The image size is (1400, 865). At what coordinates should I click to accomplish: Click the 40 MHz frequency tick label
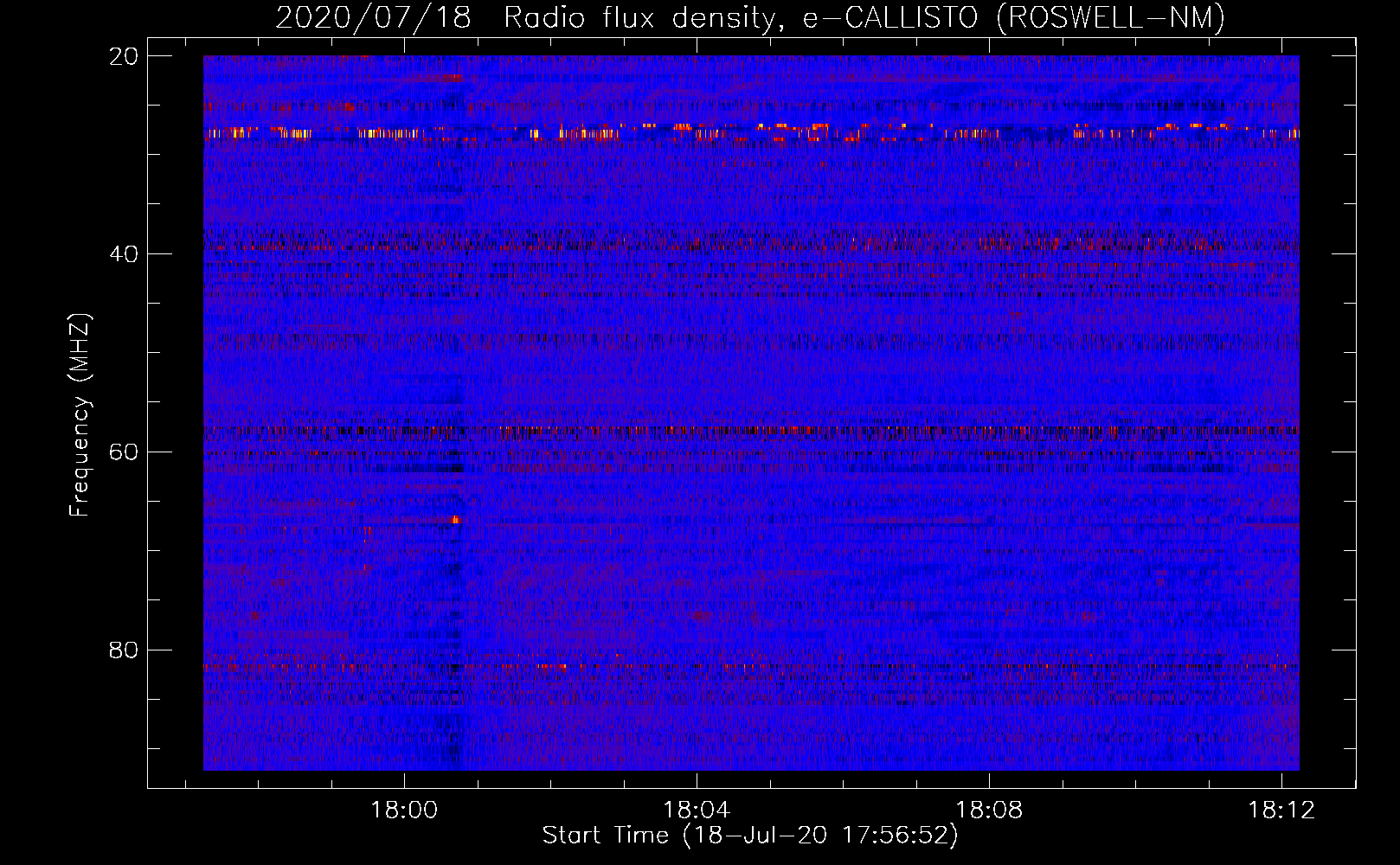[124, 254]
